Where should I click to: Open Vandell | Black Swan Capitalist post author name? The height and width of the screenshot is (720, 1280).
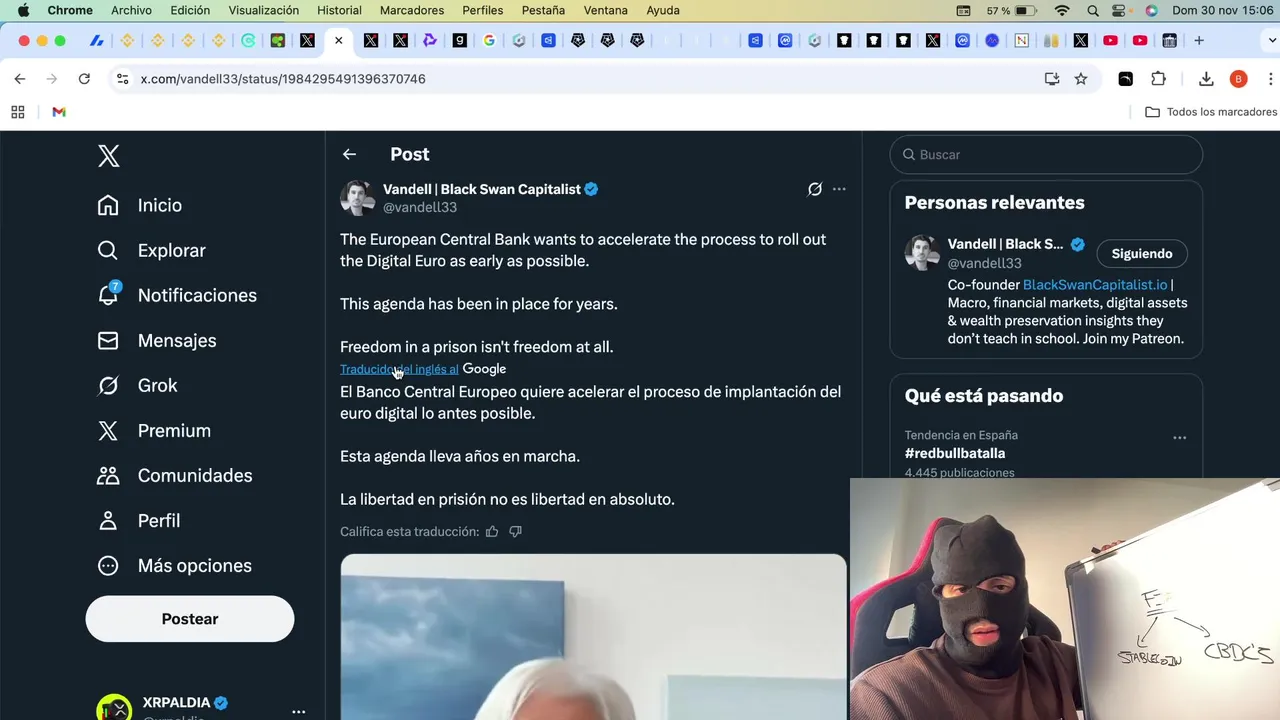coord(482,189)
